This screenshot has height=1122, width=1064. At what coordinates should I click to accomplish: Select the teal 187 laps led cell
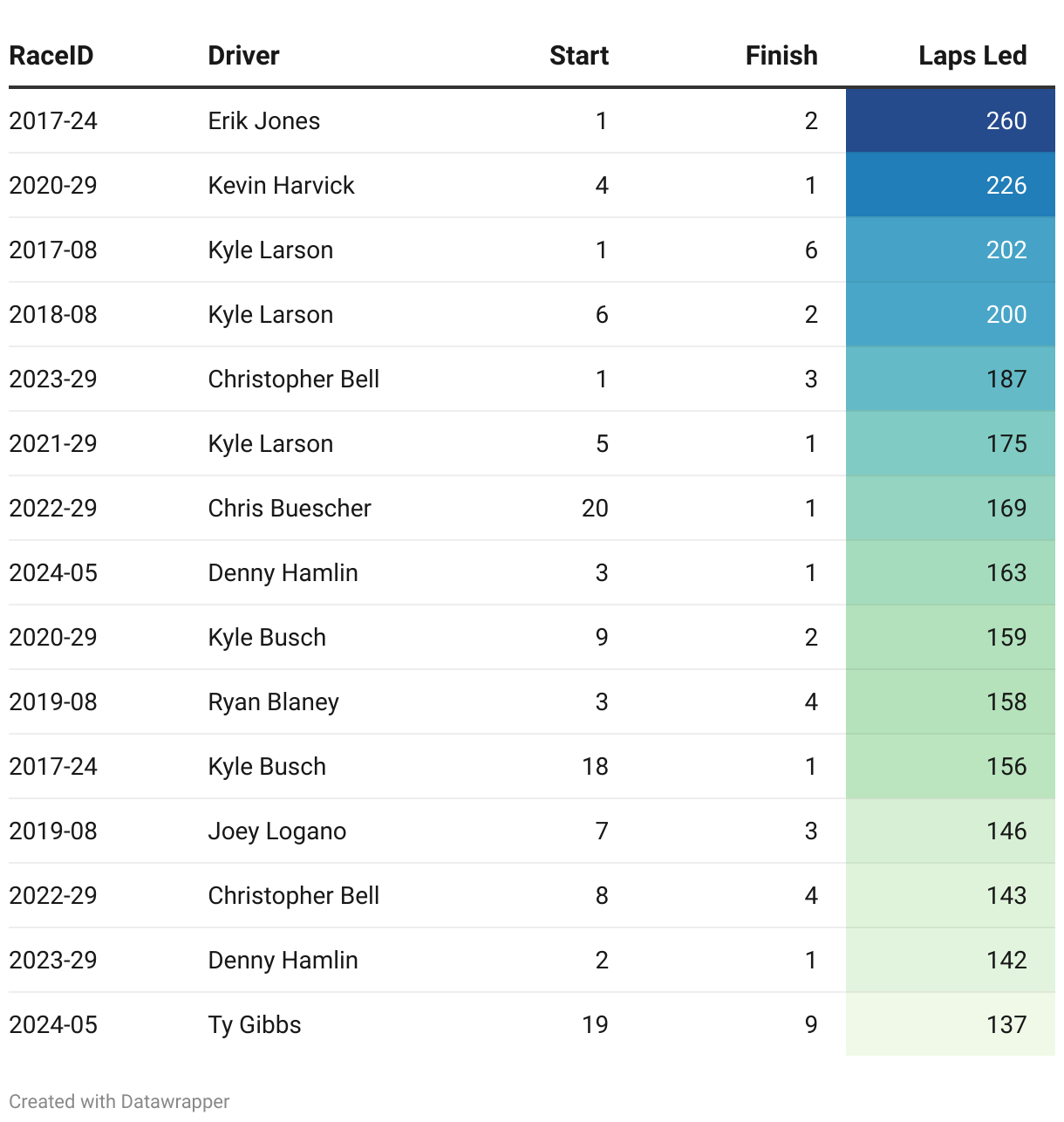951,379
